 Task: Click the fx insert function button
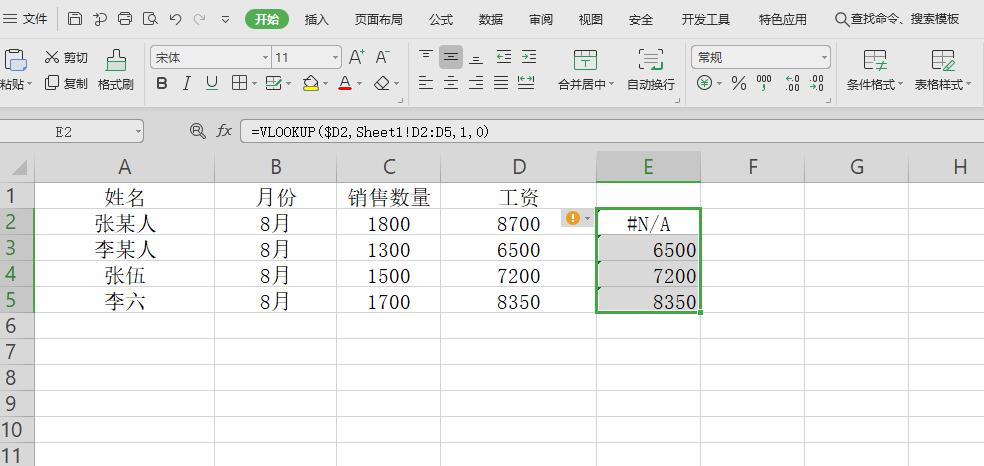click(x=224, y=131)
